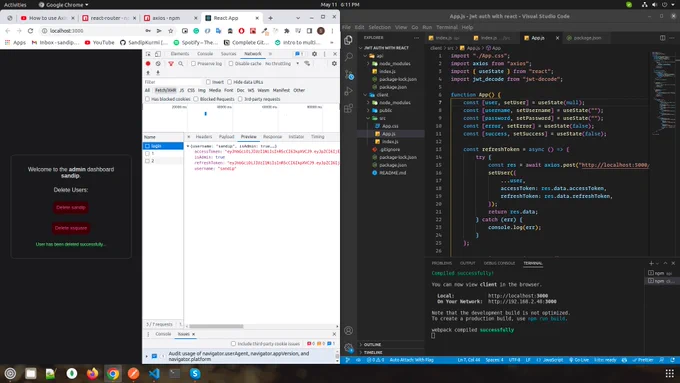Check the Hide data URLs option
The image size is (680, 383).
(230, 82)
